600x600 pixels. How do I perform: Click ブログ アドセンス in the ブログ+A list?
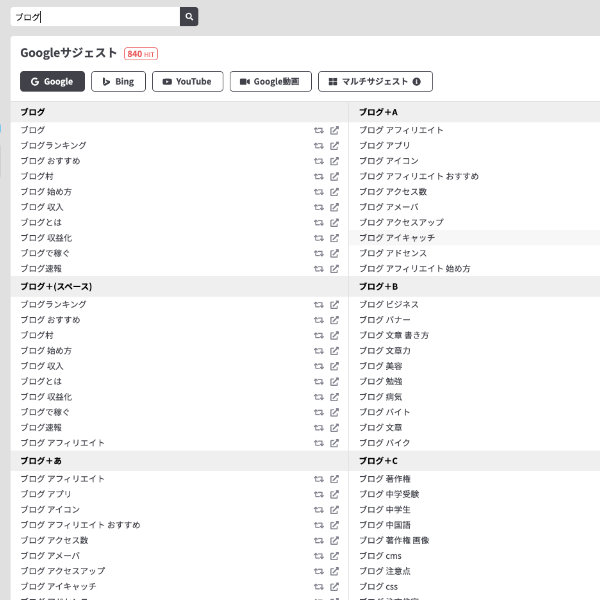click(x=393, y=253)
